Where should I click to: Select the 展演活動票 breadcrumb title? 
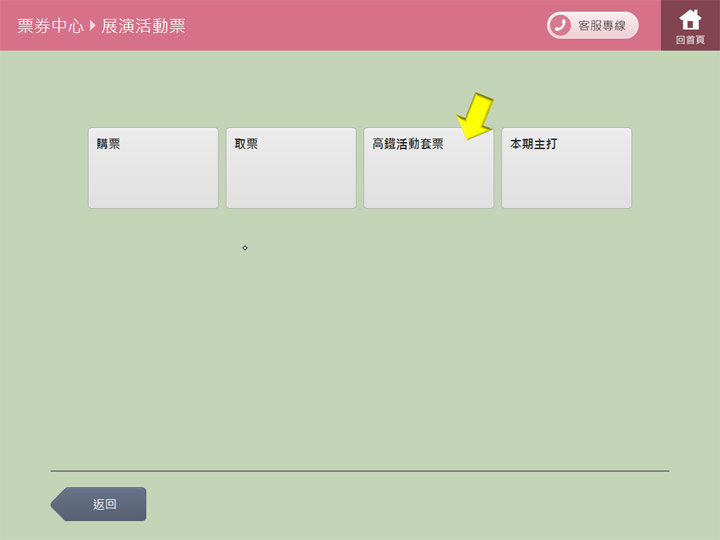pos(143,26)
